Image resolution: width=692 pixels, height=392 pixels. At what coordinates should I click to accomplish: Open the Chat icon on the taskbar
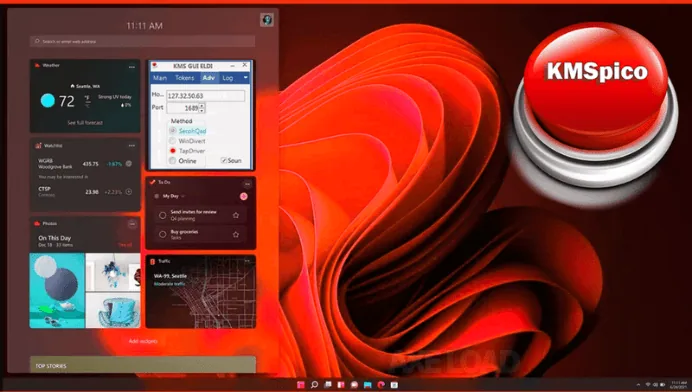point(354,384)
